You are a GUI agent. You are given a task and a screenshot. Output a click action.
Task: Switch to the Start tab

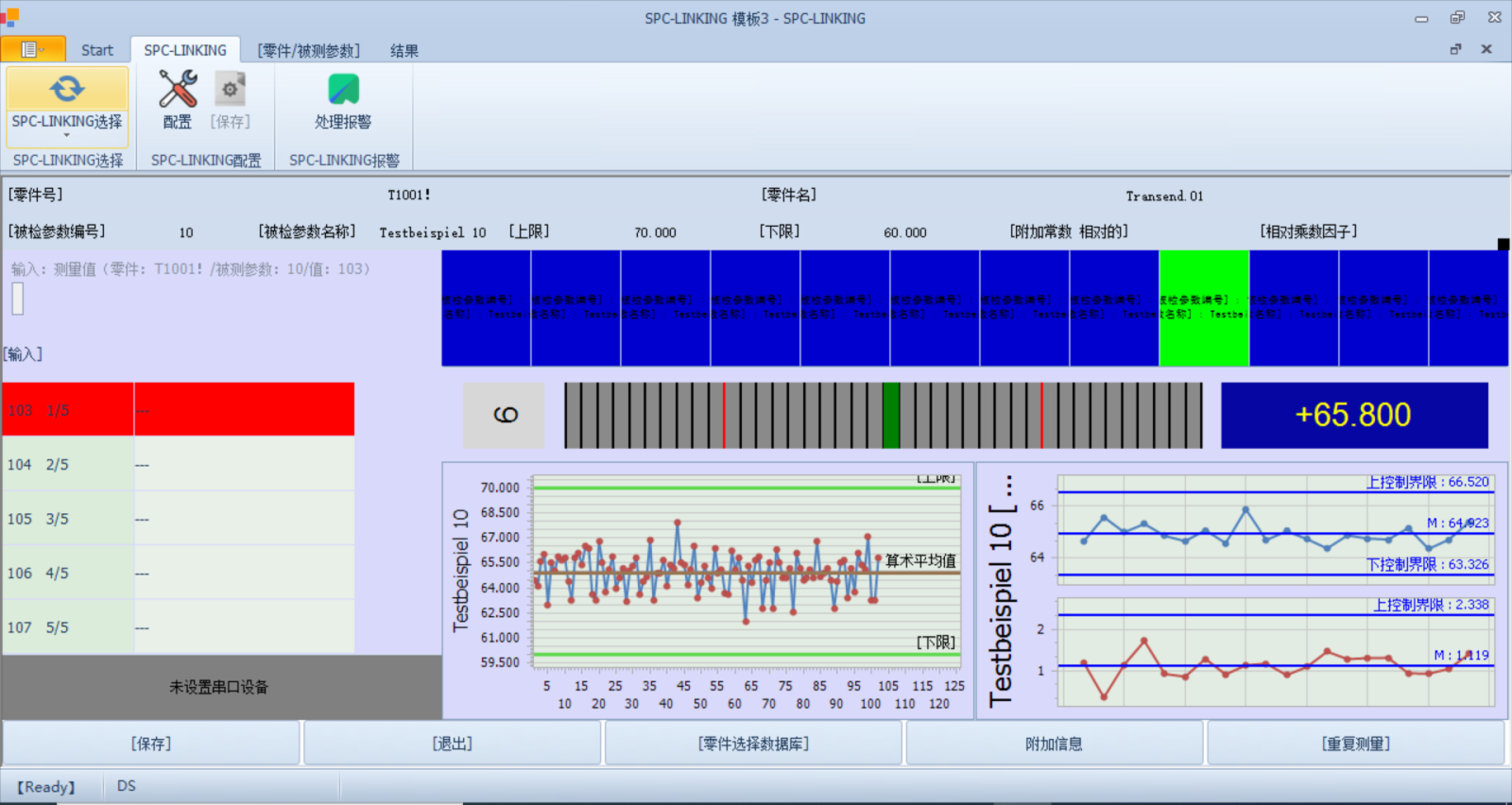pos(96,51)
